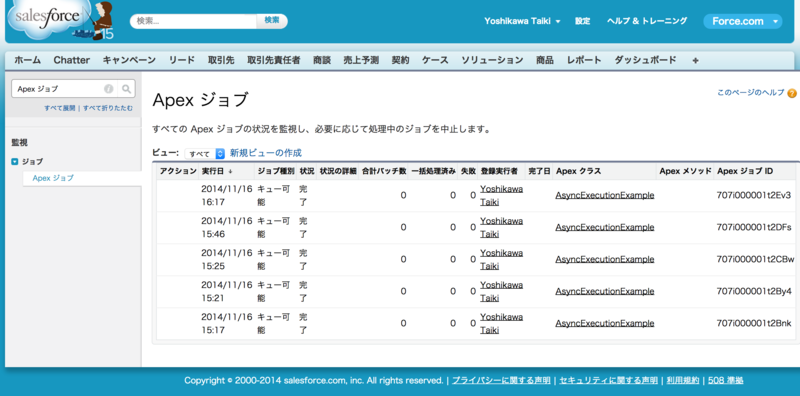800x396 pixels.
Task: Open AsyncExecutionExample for job 707i000001t2CBw
Action: click(605, 259)
